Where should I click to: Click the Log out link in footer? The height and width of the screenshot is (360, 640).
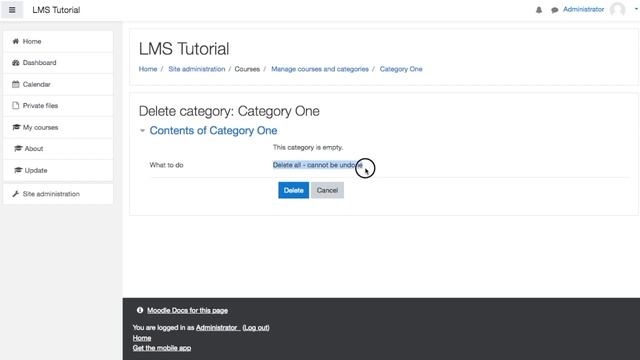[256, 327]
